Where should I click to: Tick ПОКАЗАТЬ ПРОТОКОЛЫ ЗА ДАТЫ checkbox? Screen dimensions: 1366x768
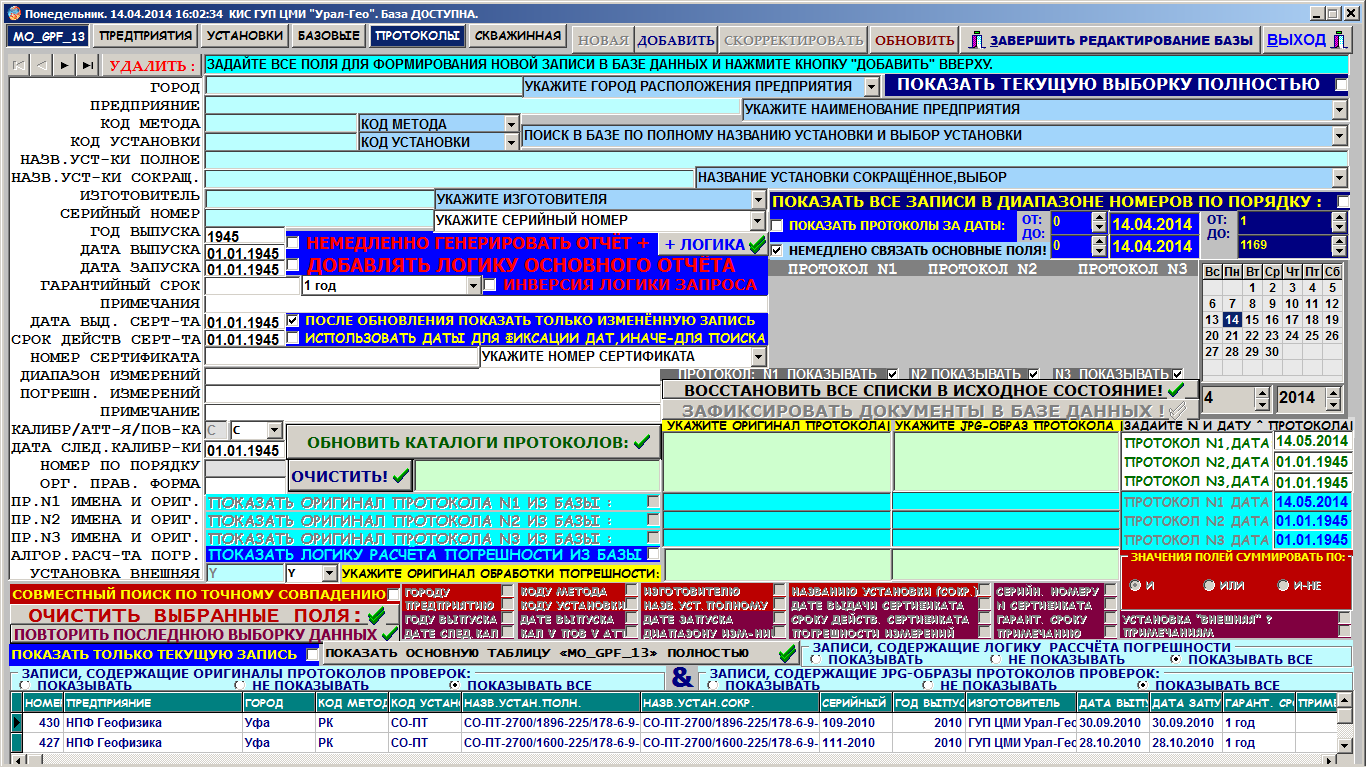778,225
